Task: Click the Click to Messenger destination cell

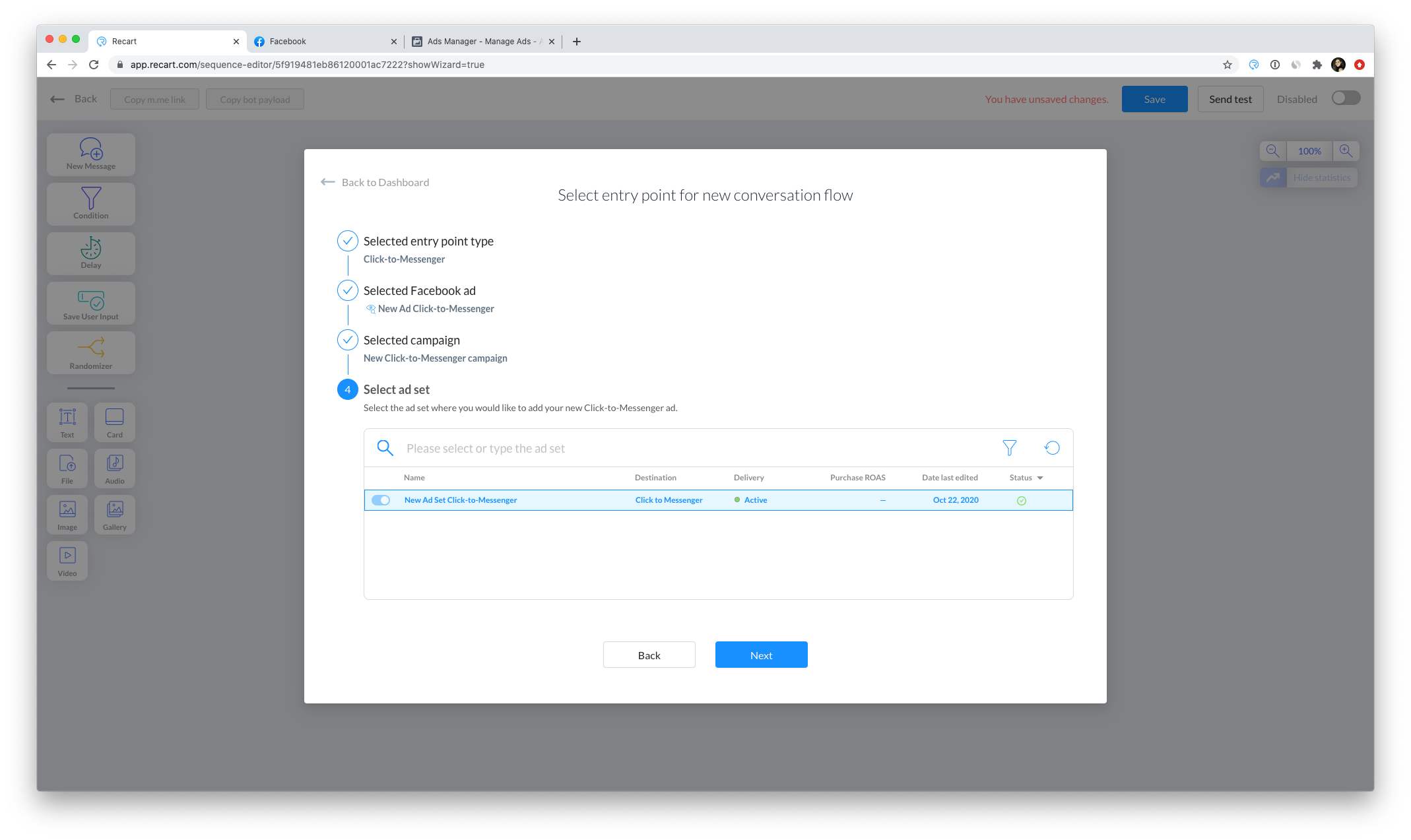Action: pos(669,500)
